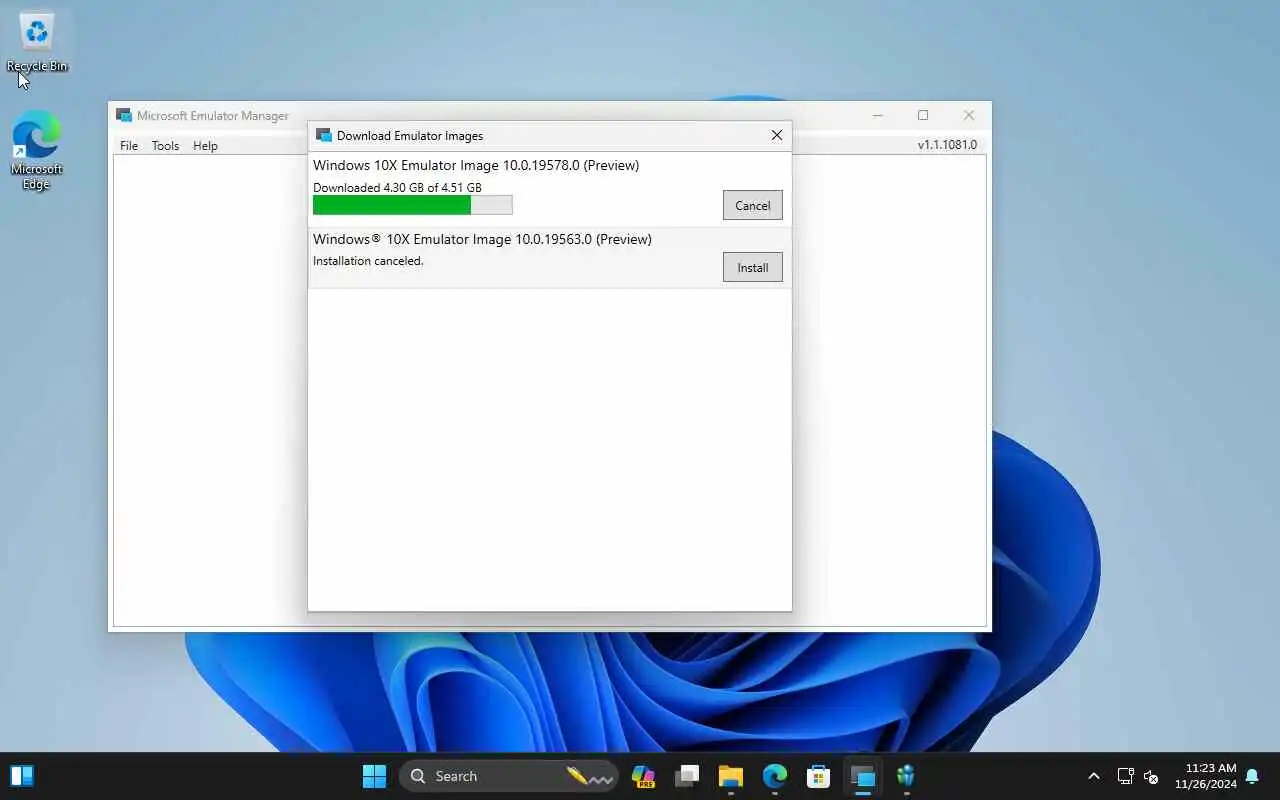Click the taskbar Search box
This screenshot has height=800, width=1280.
coord(509,776)
